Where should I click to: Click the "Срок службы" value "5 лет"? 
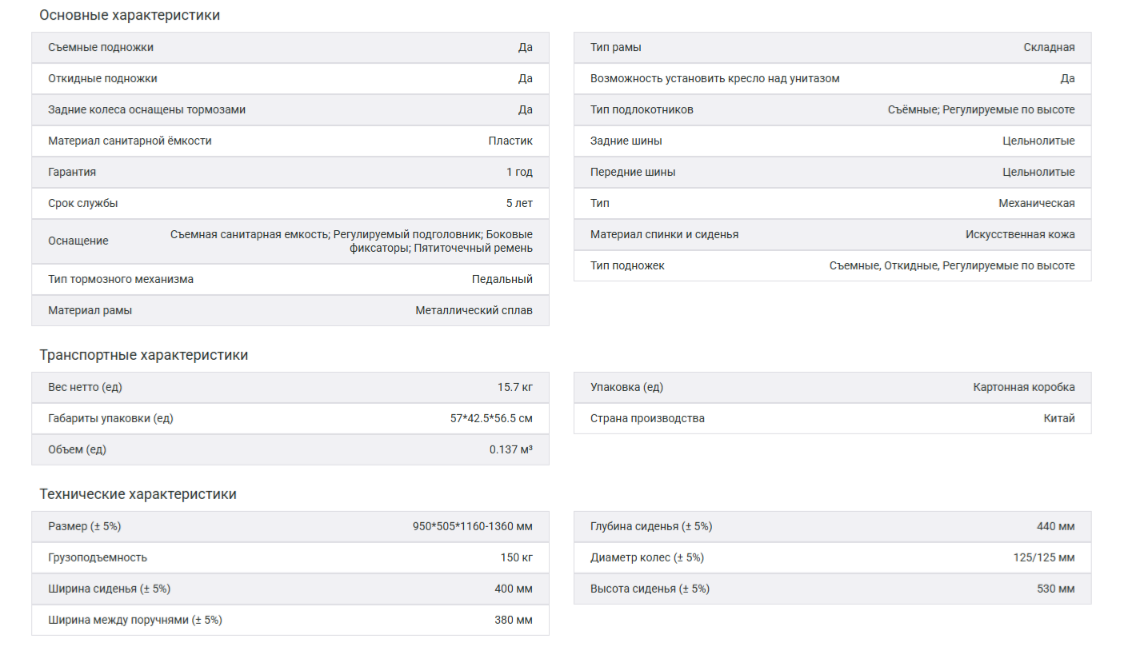[x=519, y=203]
